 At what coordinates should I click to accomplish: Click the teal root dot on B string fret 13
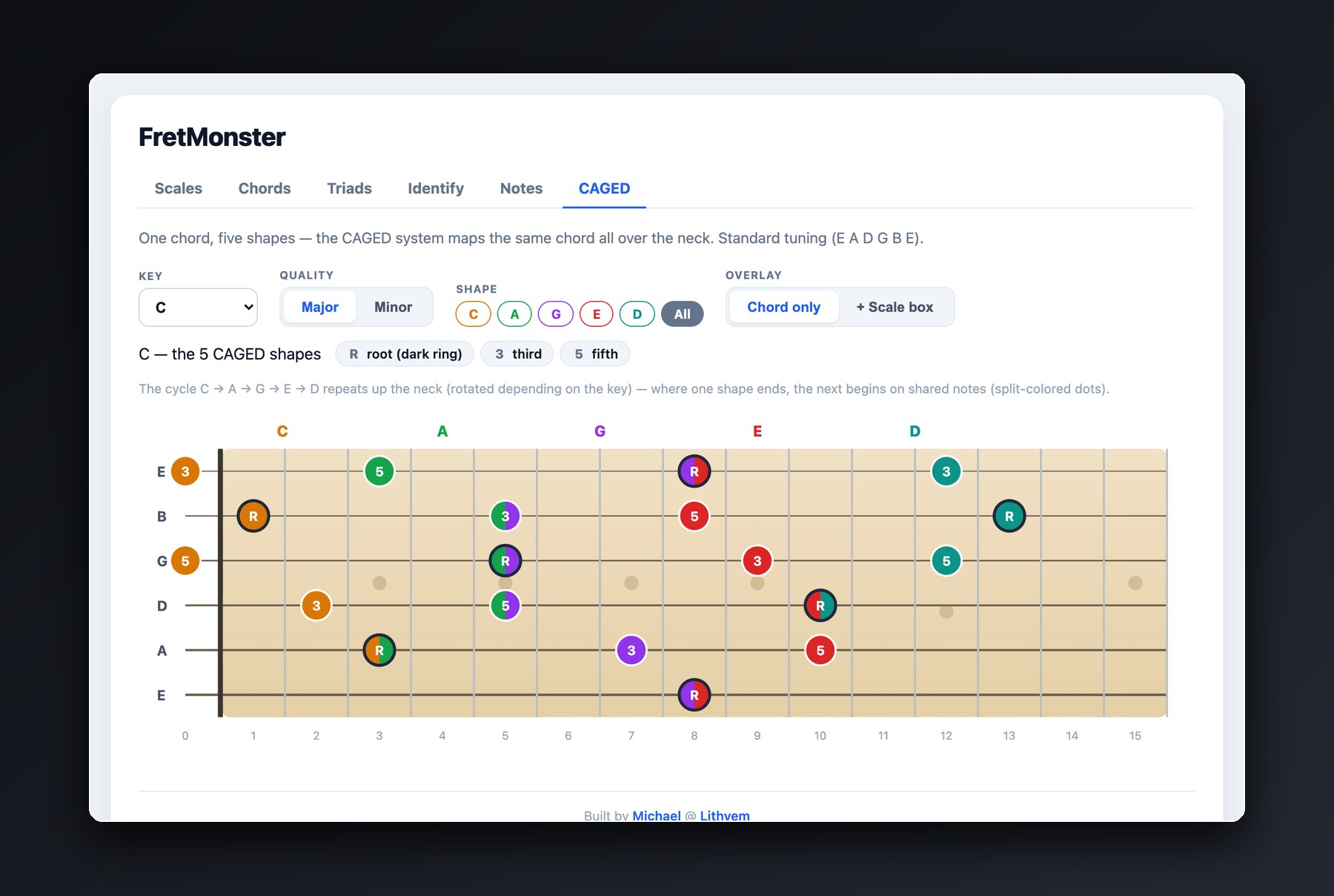pos(1009,517)
